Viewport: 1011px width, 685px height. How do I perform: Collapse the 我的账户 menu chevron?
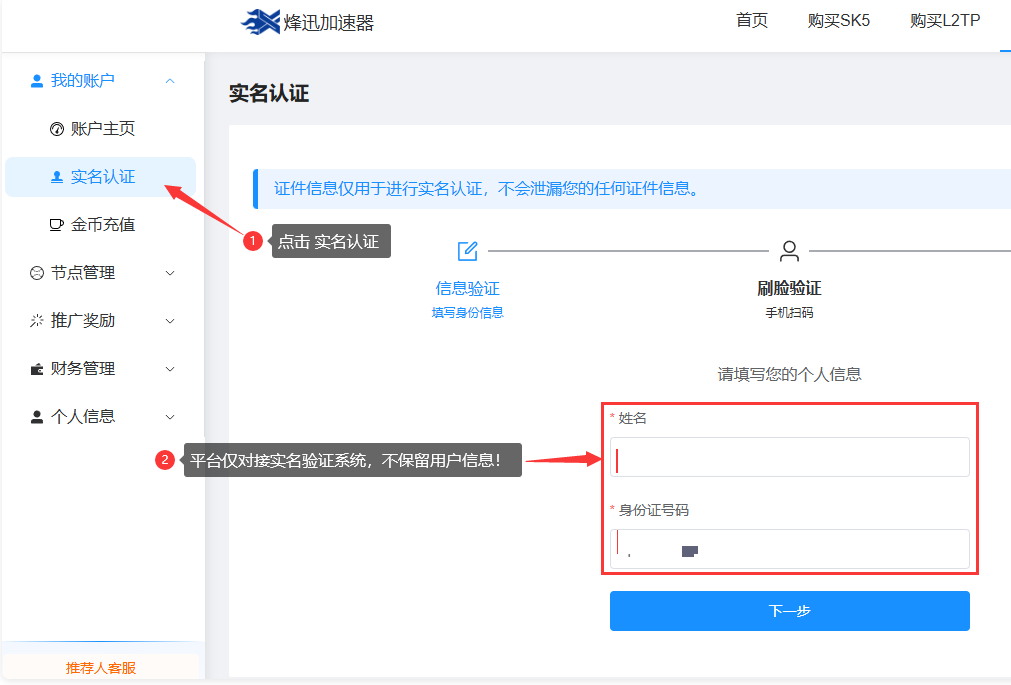click(x=170, y=81)
